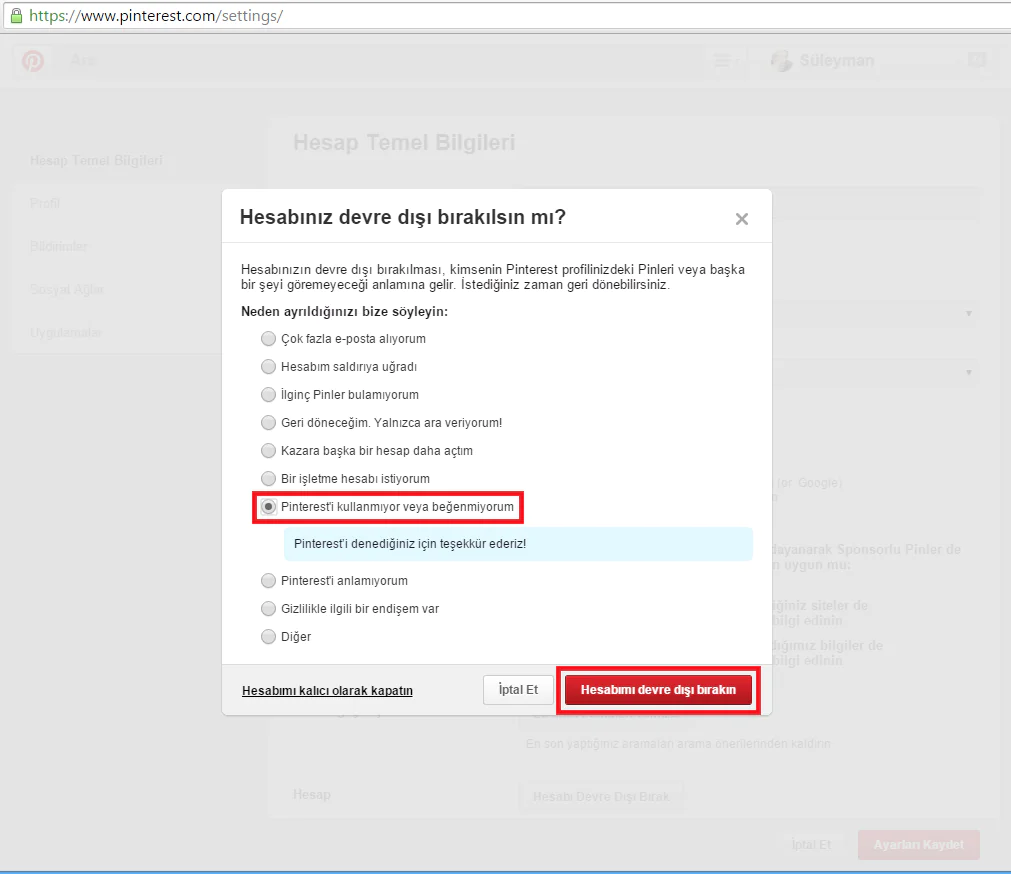Click 'Hesabımı kalıcı olarak kapatın' link

coord(327,690)
